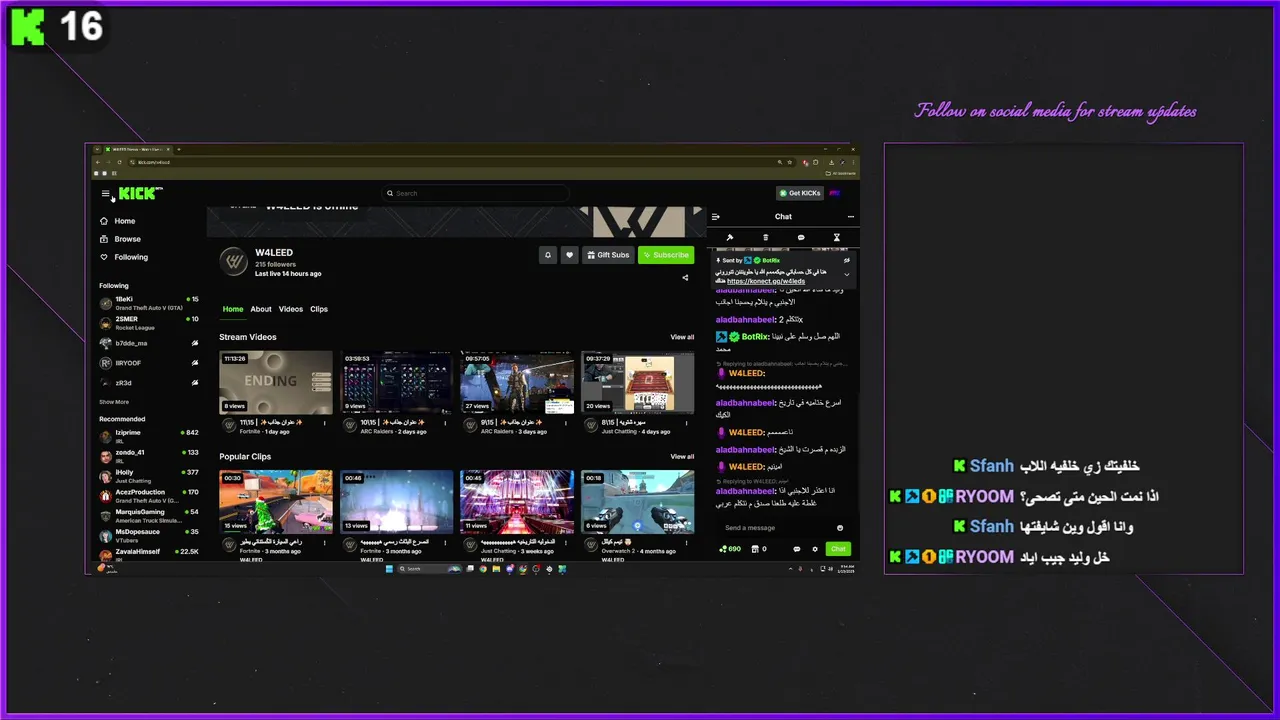Click the Gift Subs button

(608, 255)
